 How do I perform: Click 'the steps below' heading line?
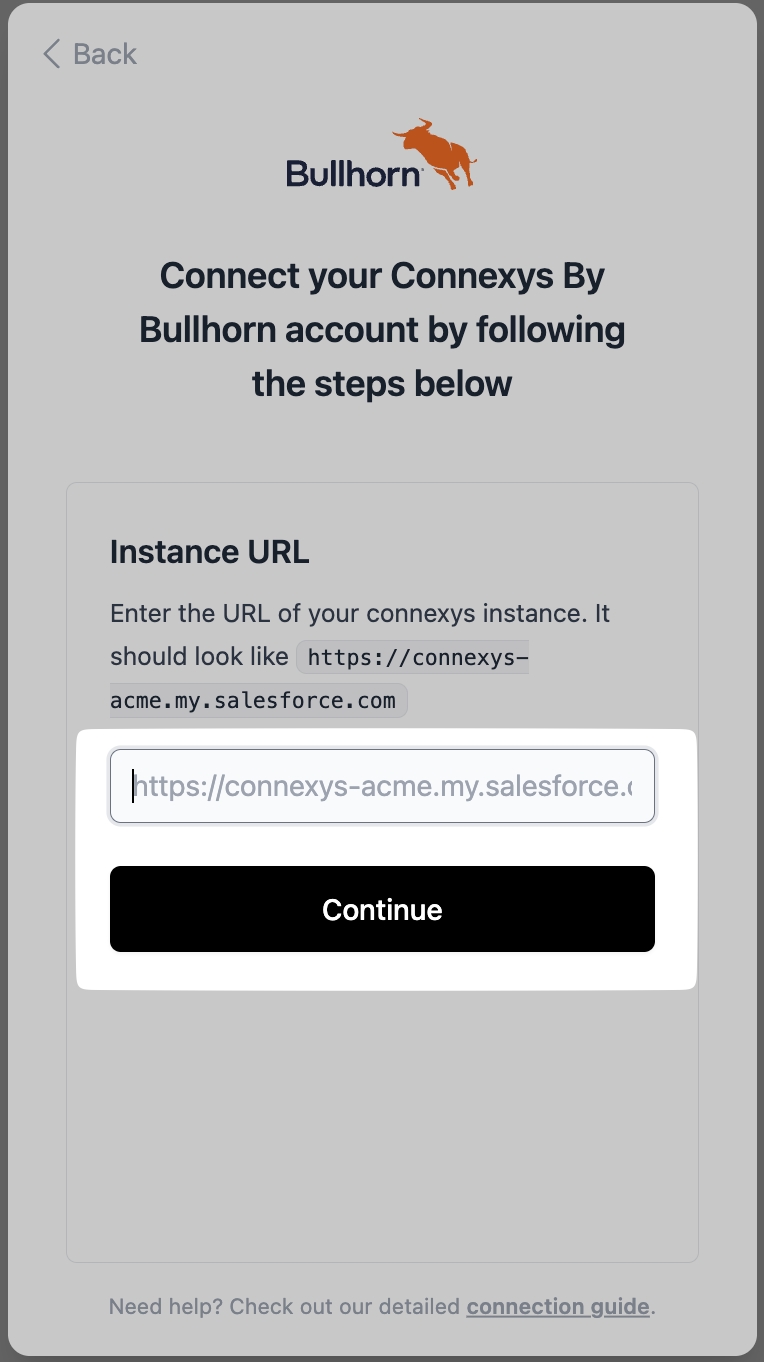click(382, 384)
